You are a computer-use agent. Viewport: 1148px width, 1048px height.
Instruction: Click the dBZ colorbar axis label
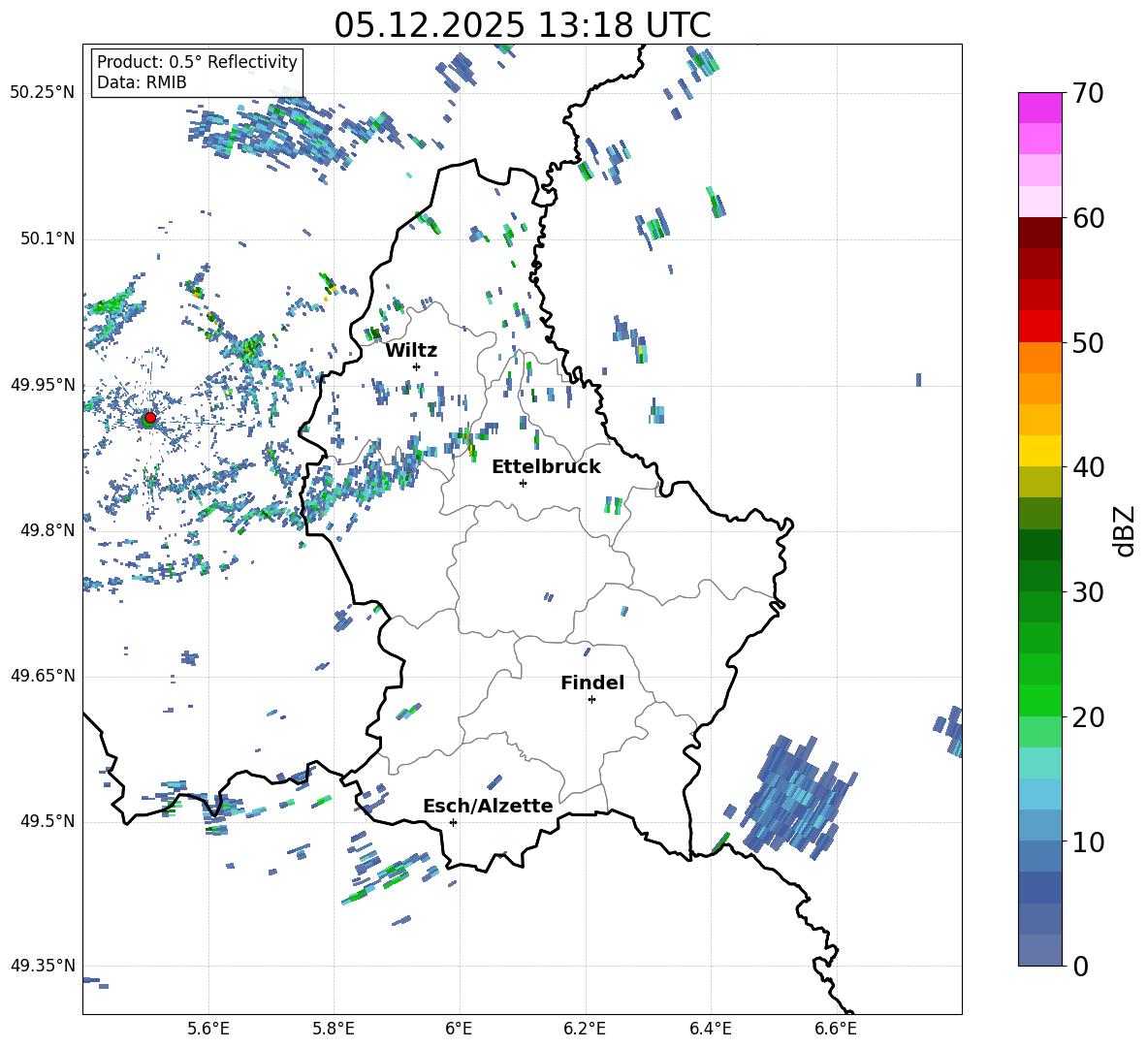(x=1123, y=530)
